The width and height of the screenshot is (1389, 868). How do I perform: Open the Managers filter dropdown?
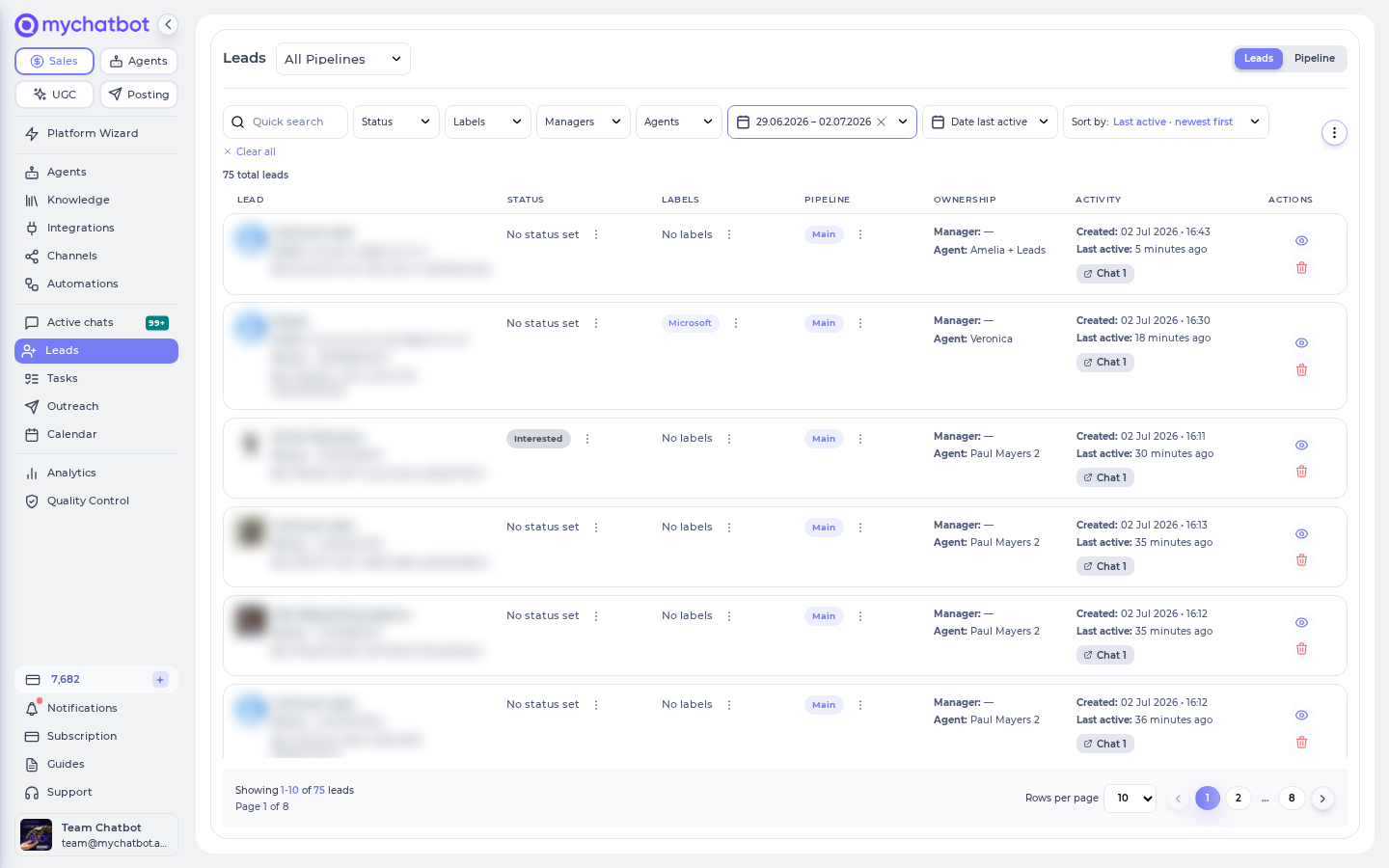point(584,122)
